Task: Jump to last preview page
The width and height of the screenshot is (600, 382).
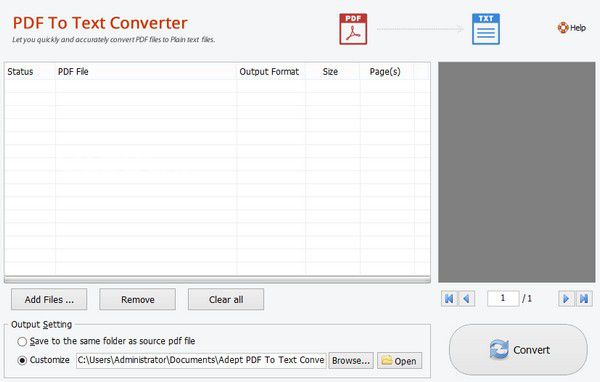Action: (x=584, y=299)
